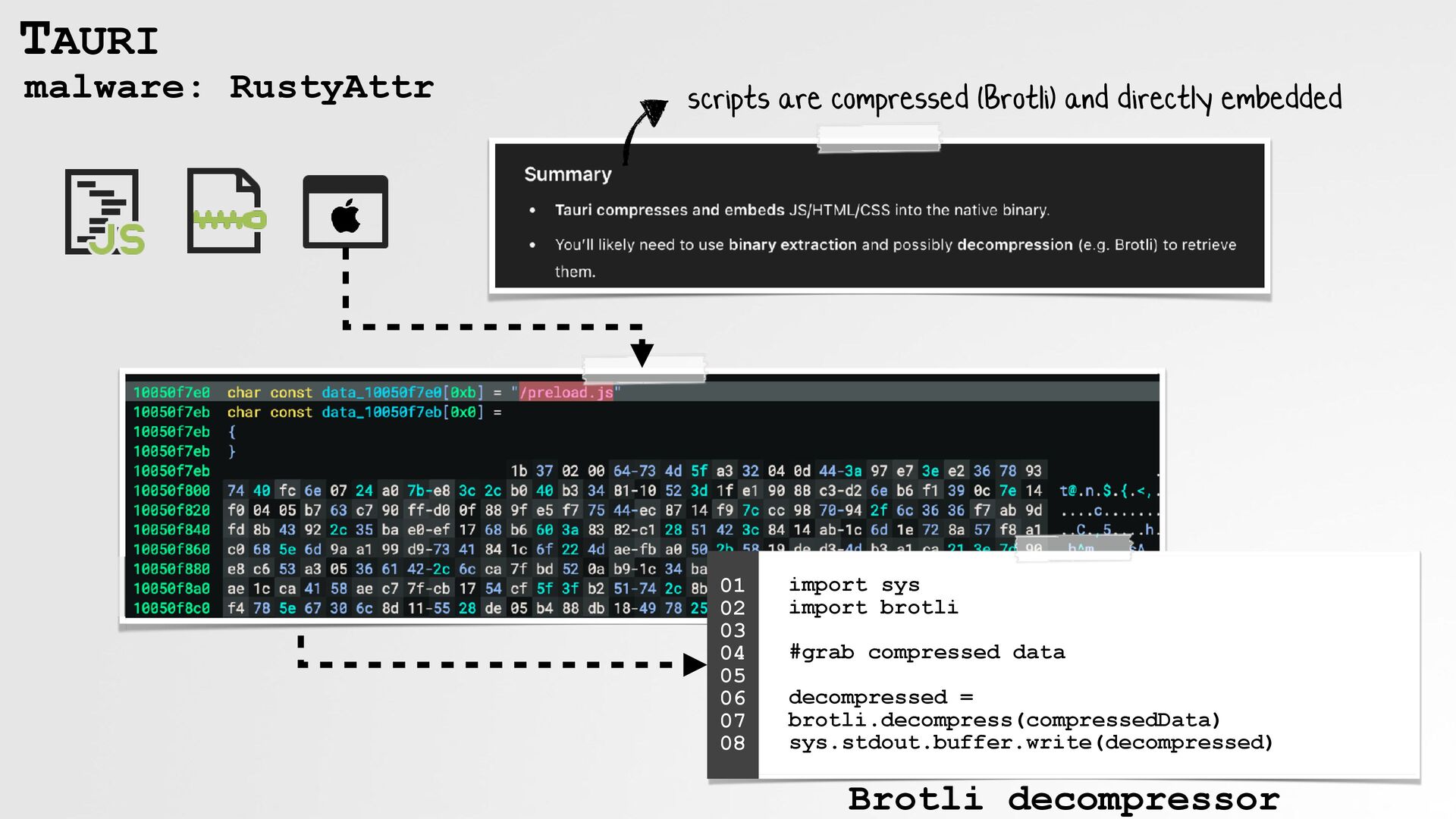Click the "malware: RustyAttr" subtitle

coord(228,87)
